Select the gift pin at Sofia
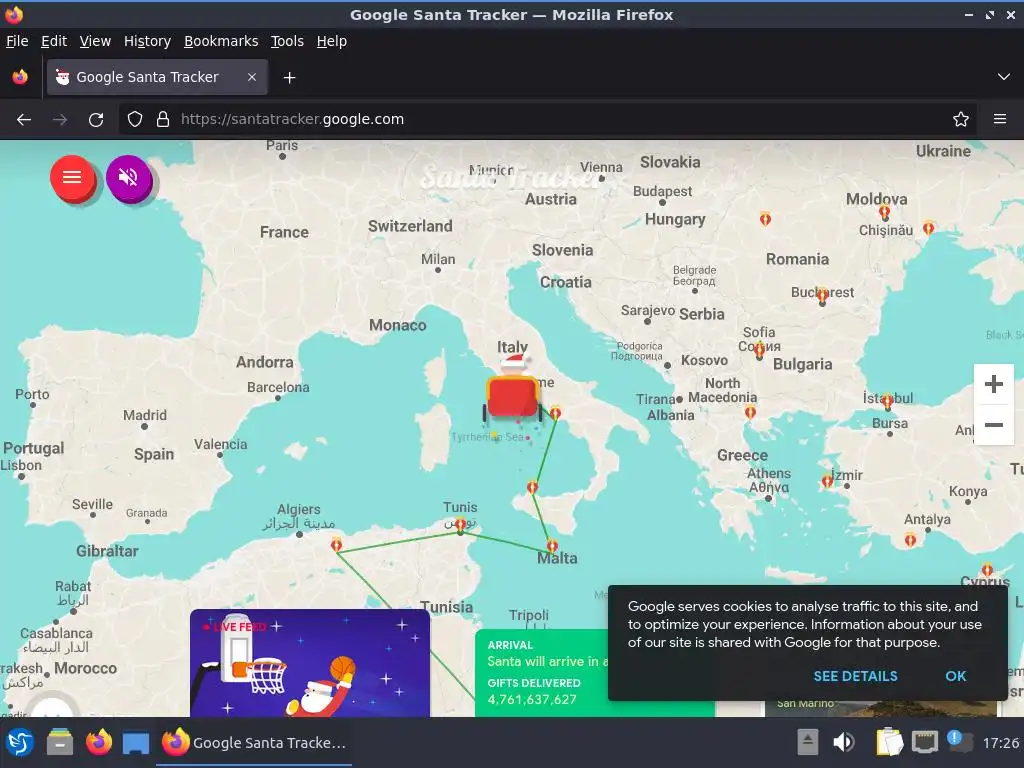The width and height of the screenshot is (1024, 768). pyautogui.click(x=760, y=351)
